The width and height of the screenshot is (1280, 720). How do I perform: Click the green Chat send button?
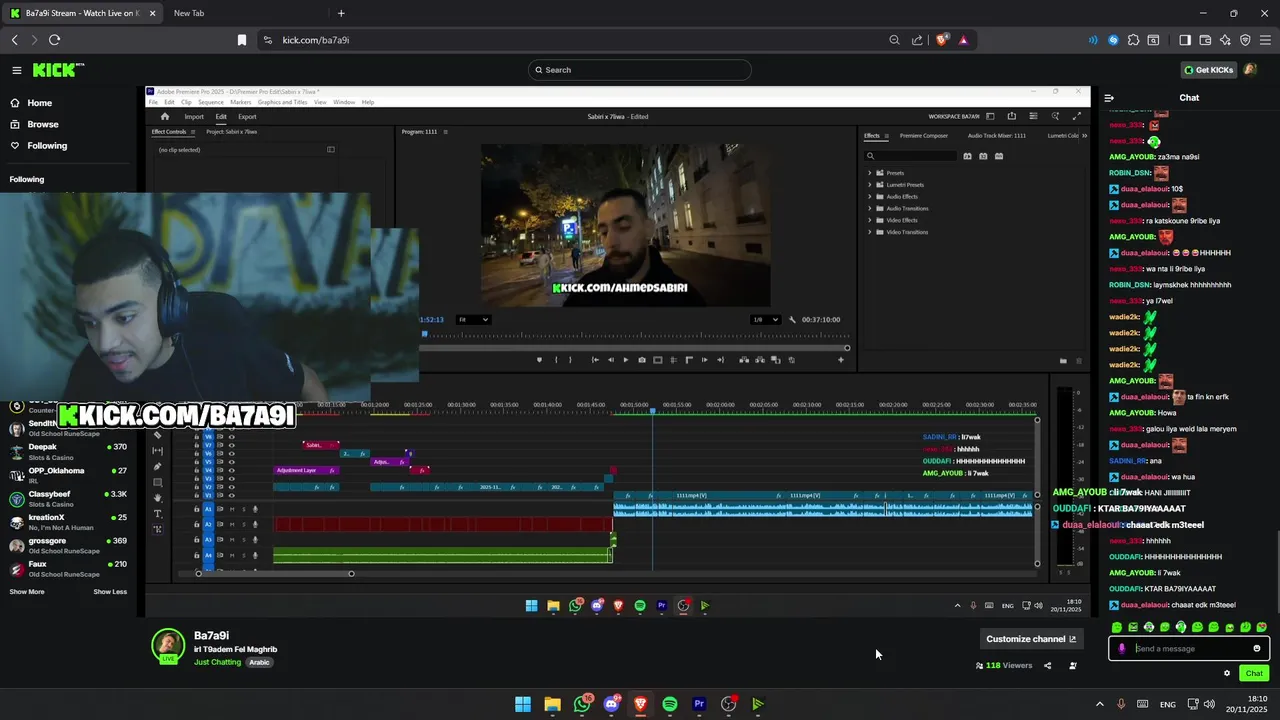tap(1254, 673)
